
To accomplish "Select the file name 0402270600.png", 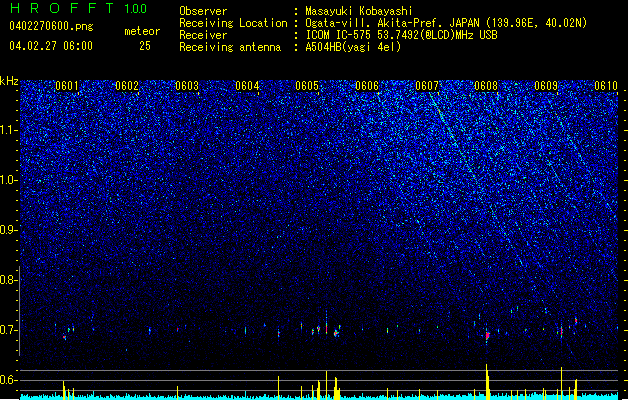I will tap(51, 27).
